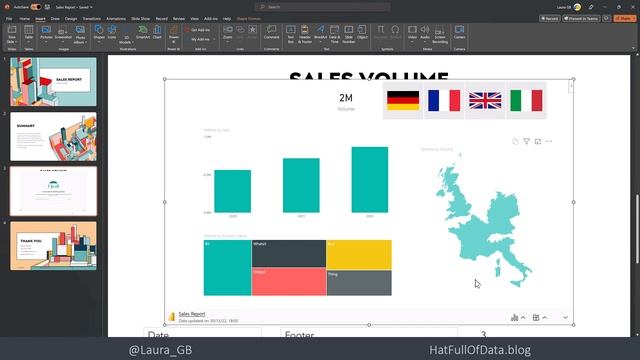The height and width of the screenshot is (360, 640).
Task: Insert a Comment
Action: (x=271, y=33)
